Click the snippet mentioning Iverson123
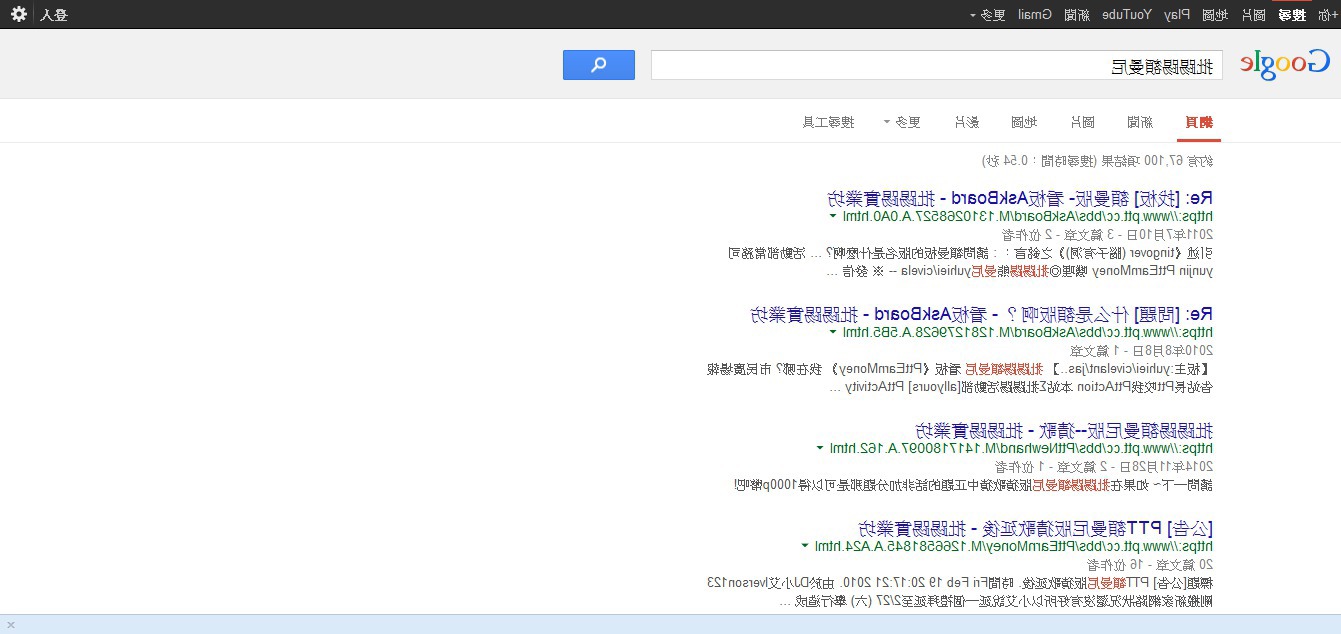The width and height of the screenshot is (1341, 634). click(x=959, y=582)
